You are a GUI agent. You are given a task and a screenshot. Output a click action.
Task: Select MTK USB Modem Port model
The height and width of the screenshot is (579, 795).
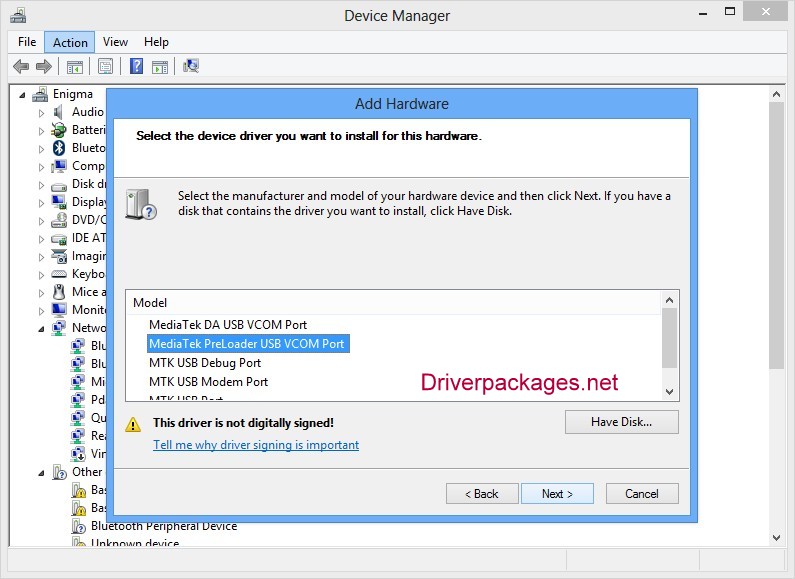click(x=208, y=382)
